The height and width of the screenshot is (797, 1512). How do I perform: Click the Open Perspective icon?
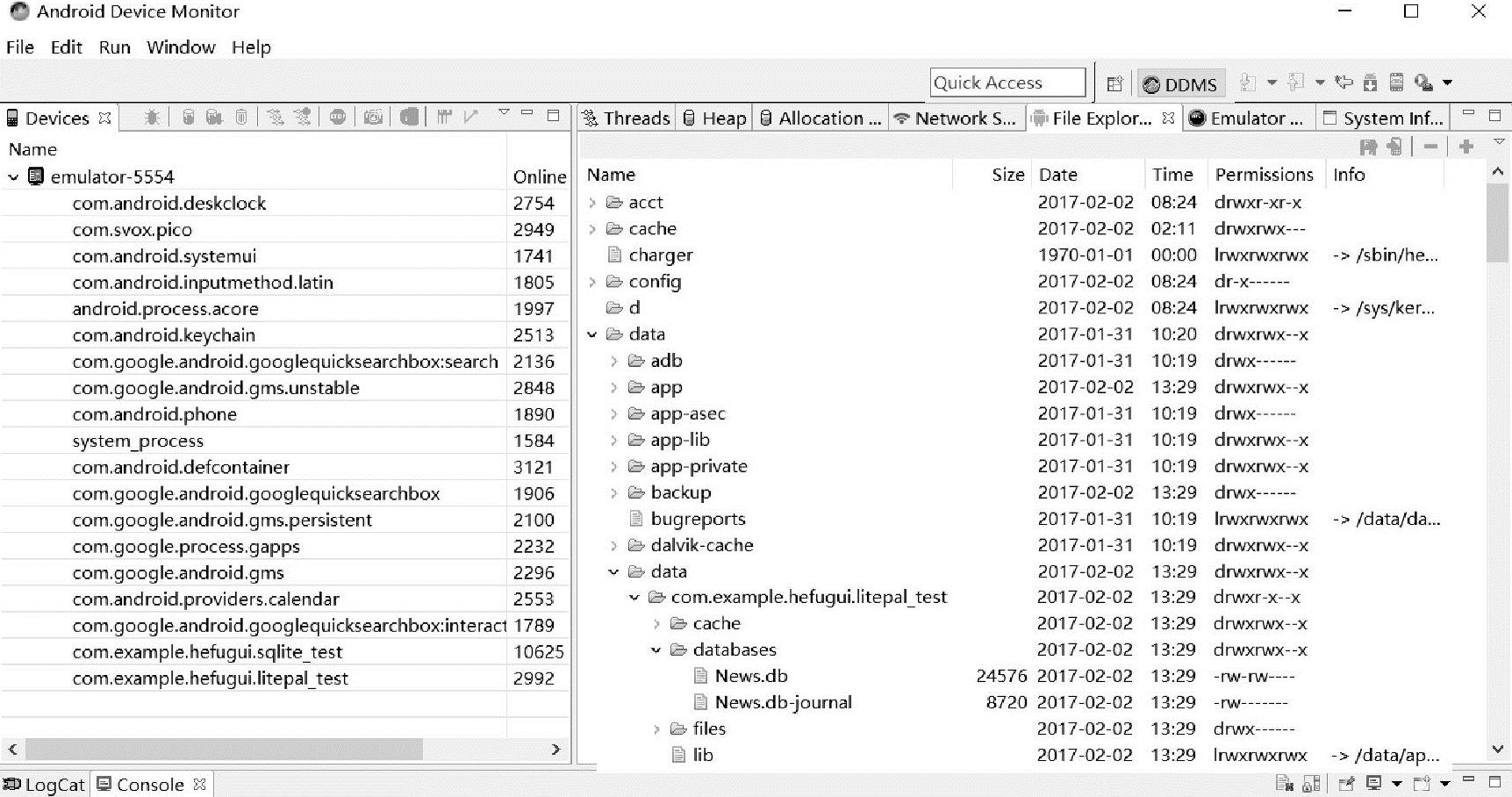tap(1114, 83)
